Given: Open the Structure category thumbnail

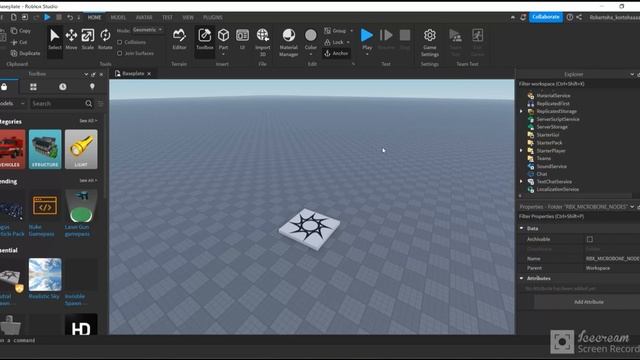Looking at the screenshot, I should tap(45, 149).
